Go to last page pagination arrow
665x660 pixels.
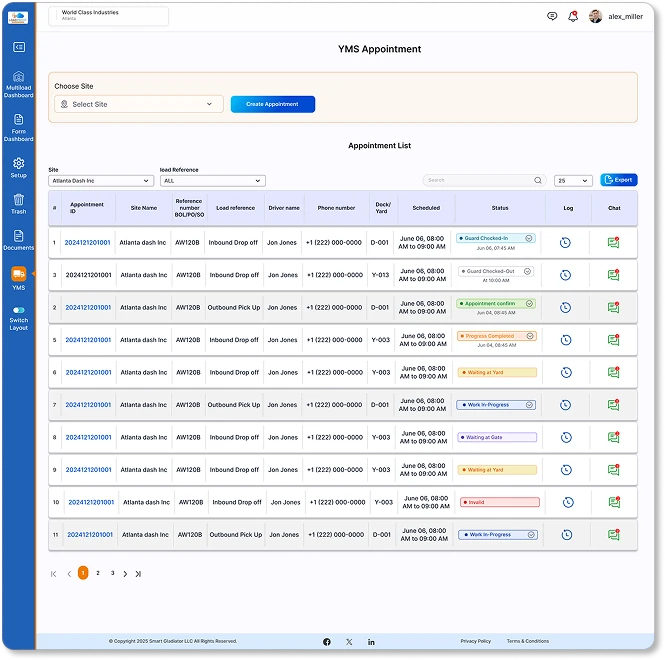(138, 574)
